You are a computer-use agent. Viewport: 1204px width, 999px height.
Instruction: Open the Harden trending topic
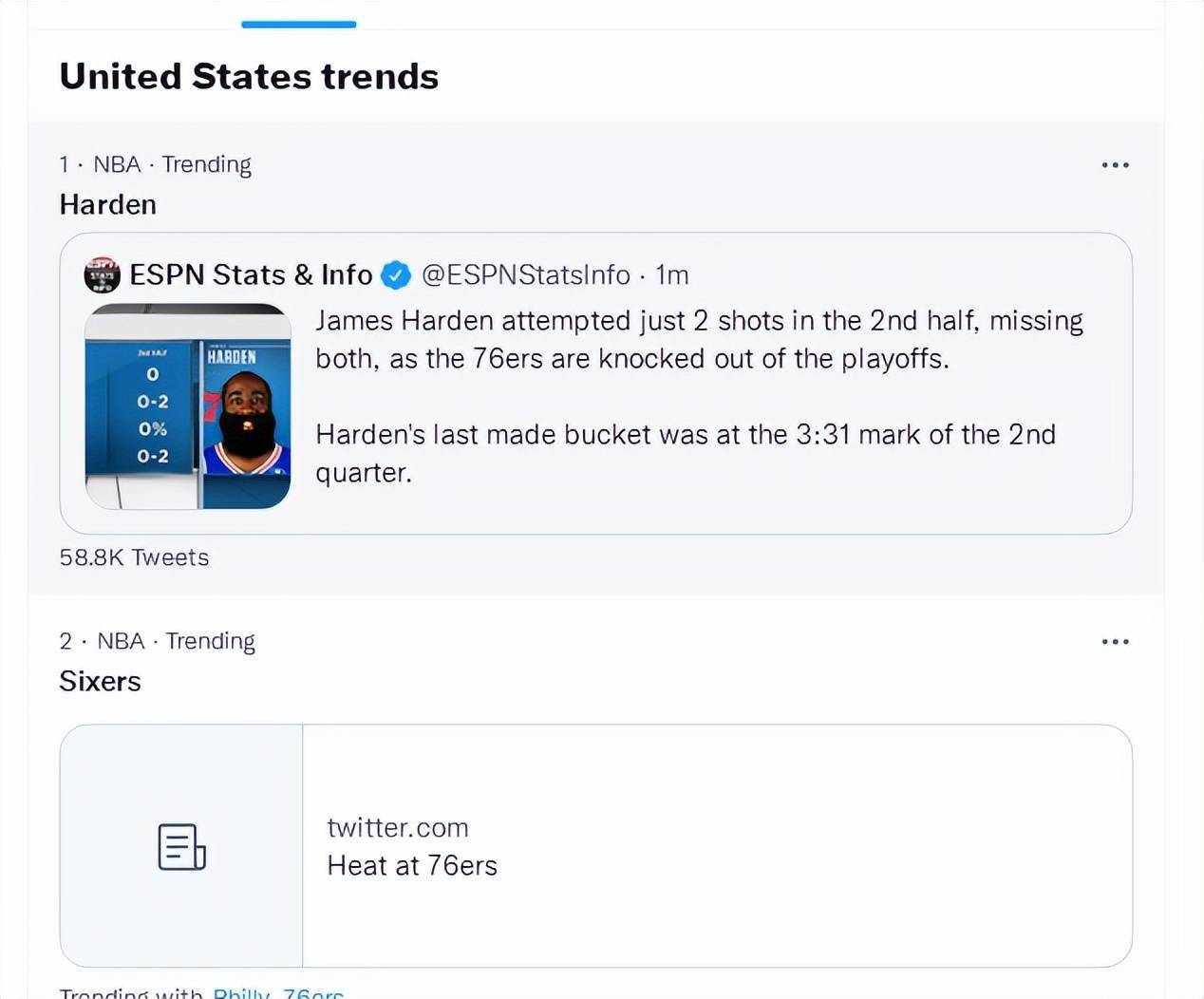(108, 205)
